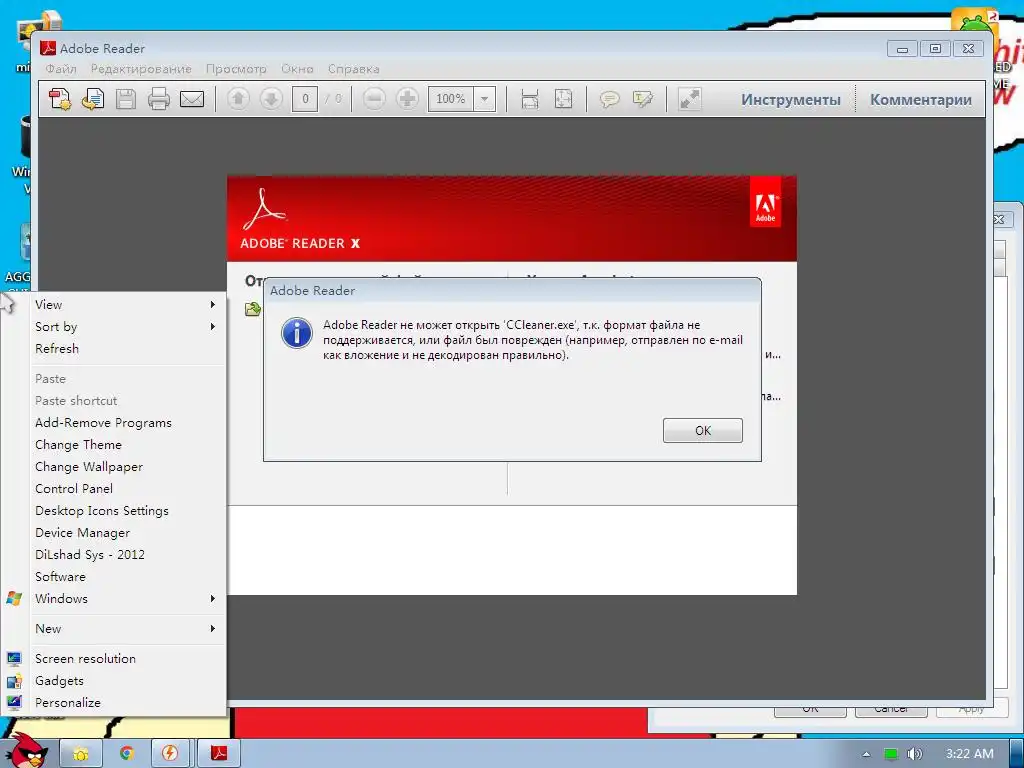Click the Next page down-arrow icon

[x=271, y=99]
